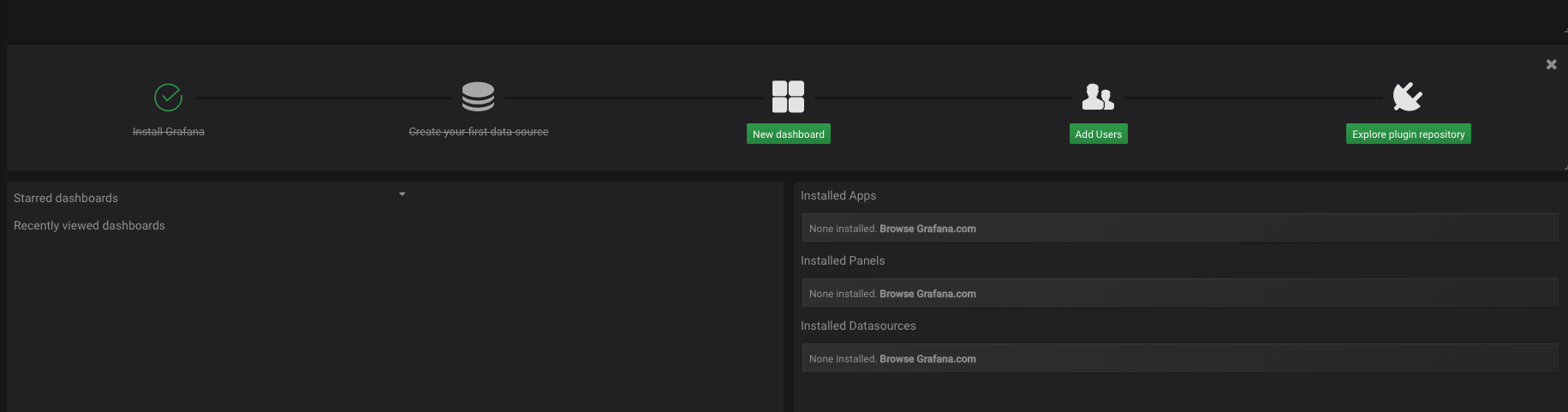Click the Install Grafana step label
This screenshot has height=412, width=1568.
[x=169, y=131]
